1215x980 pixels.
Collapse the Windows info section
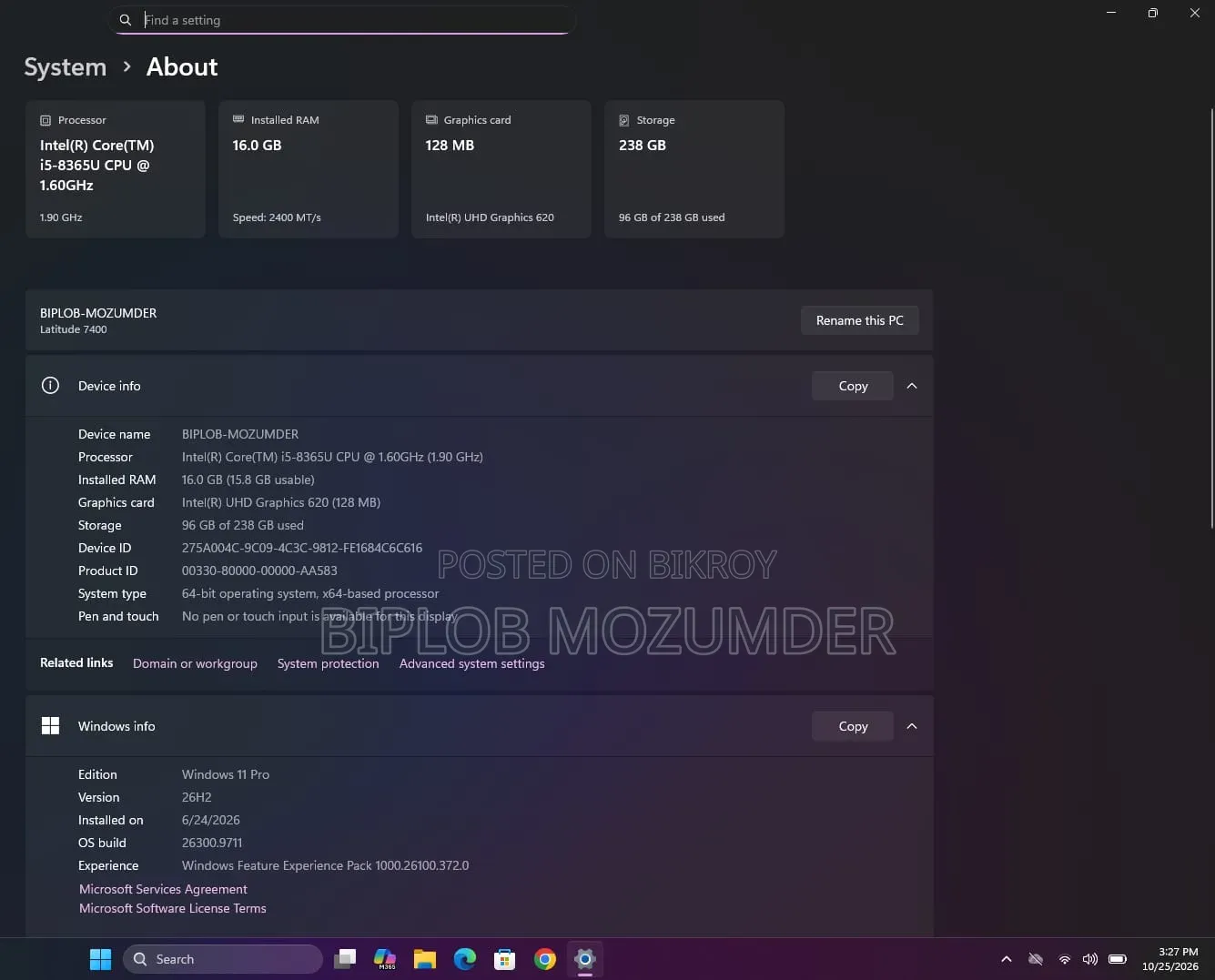click(x=912, y=726)
